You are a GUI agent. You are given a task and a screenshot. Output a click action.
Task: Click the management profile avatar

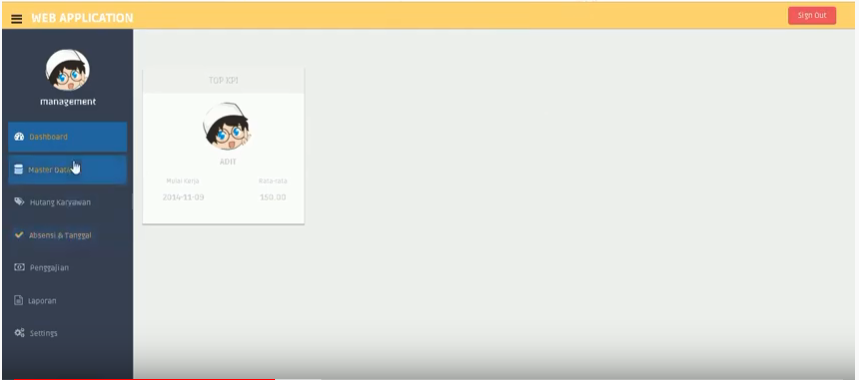[x=68, y=70]
